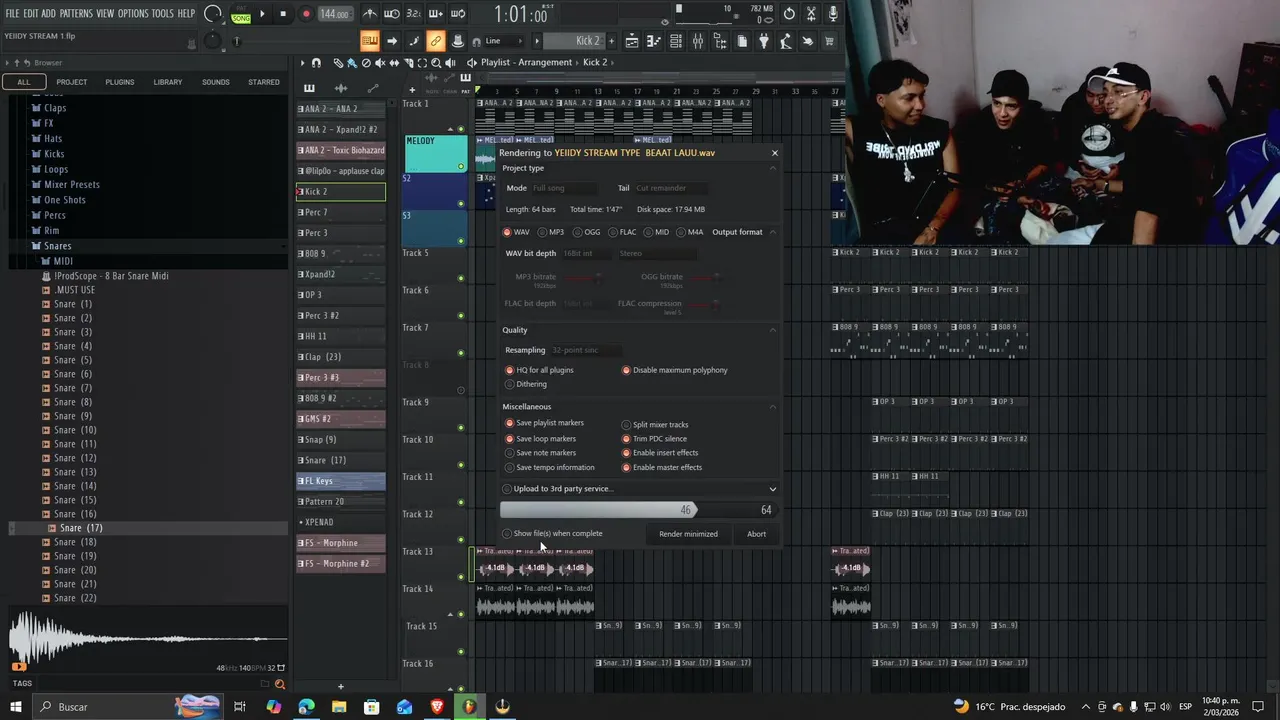Switch to the SOUNDS browser tab
1280x720 pixels.
[x=216, y=82]
